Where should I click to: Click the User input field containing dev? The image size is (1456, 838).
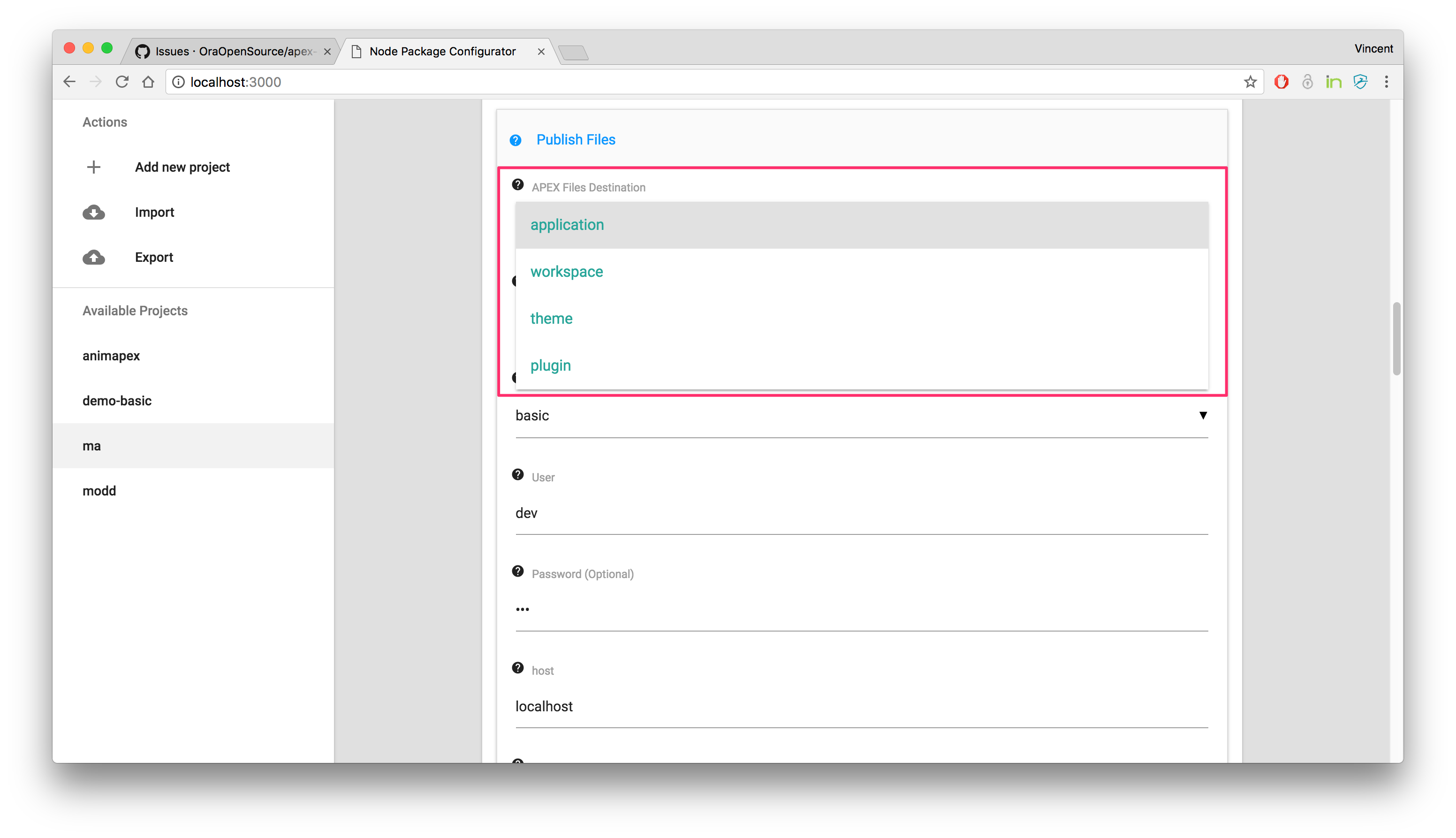pos(862,513)
